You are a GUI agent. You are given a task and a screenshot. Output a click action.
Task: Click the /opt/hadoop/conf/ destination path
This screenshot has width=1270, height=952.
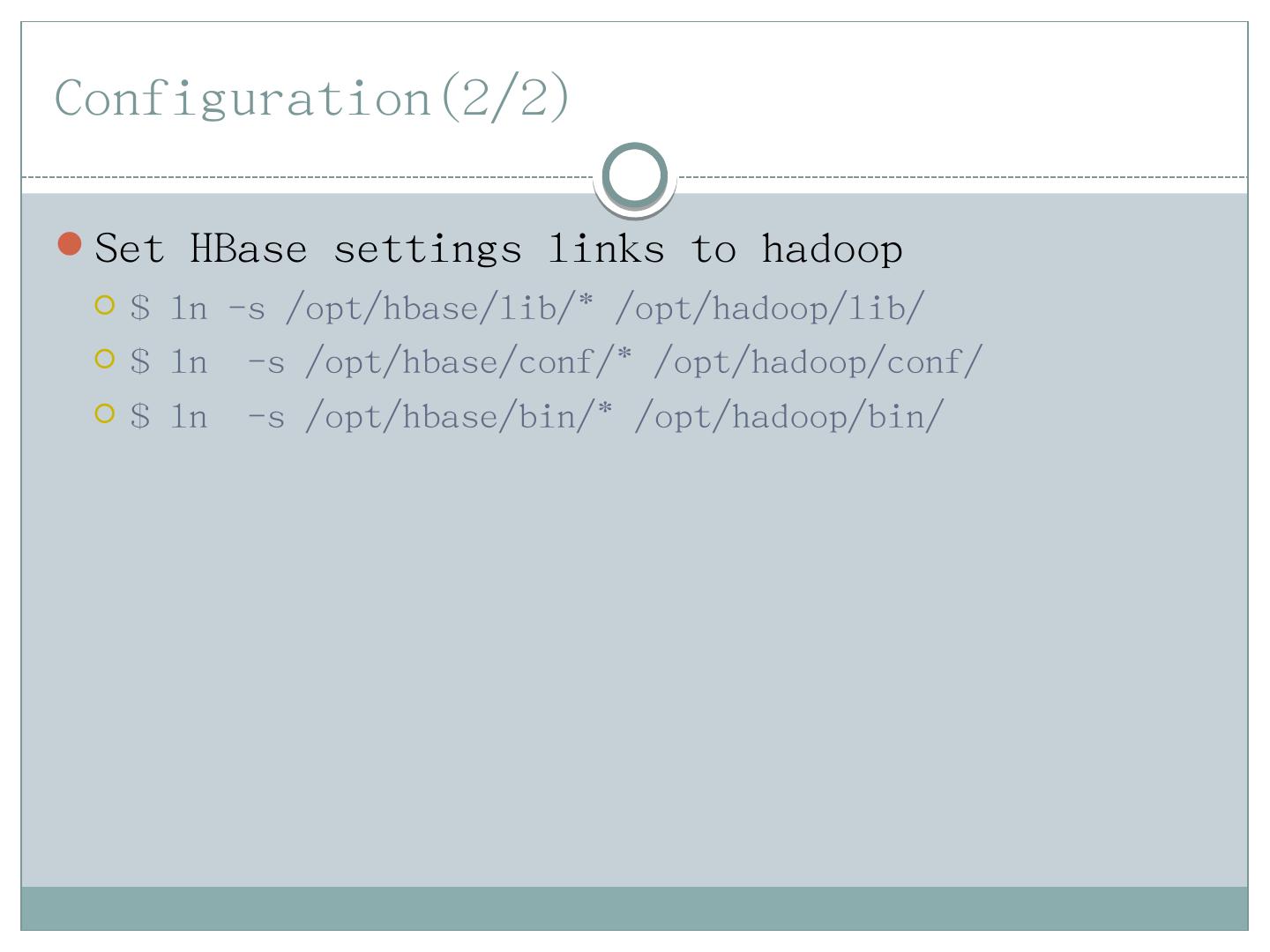pyautogui.click(x=818, y=362)
